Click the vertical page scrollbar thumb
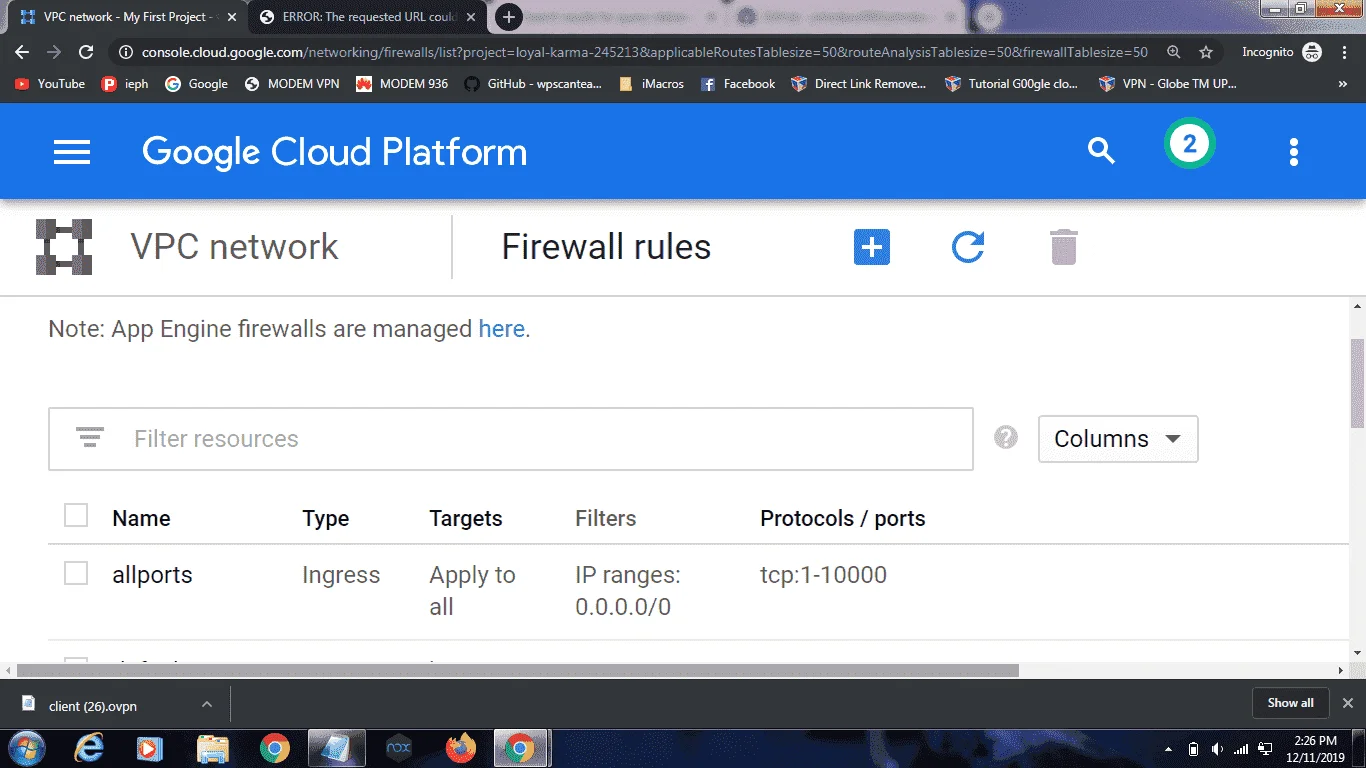1366x768 pixels. coord(1357,383)
